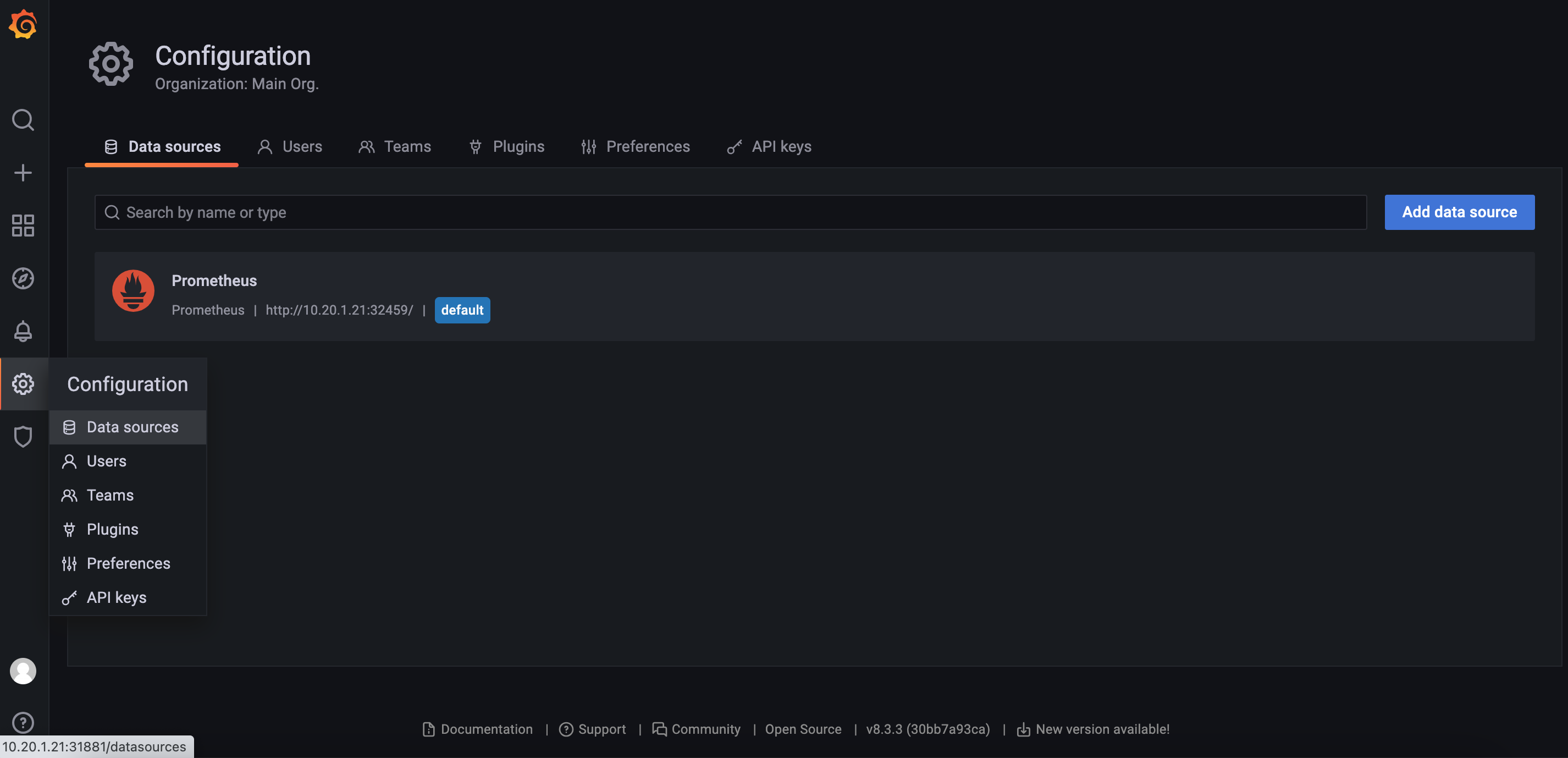This screenshot has height=758, width=1568.
Task: Click the Grafana logo home icon
Action: pyautogui.click(x=23, y=24)
